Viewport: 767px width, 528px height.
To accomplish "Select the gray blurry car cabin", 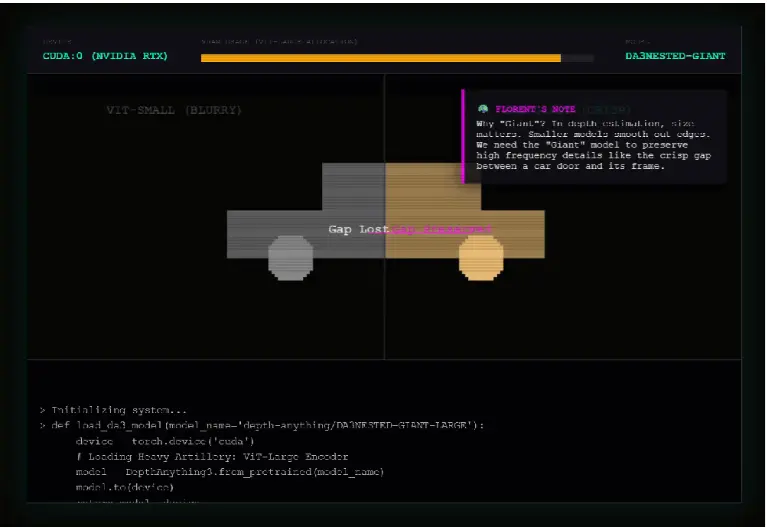I will click(x=353, y=187).
